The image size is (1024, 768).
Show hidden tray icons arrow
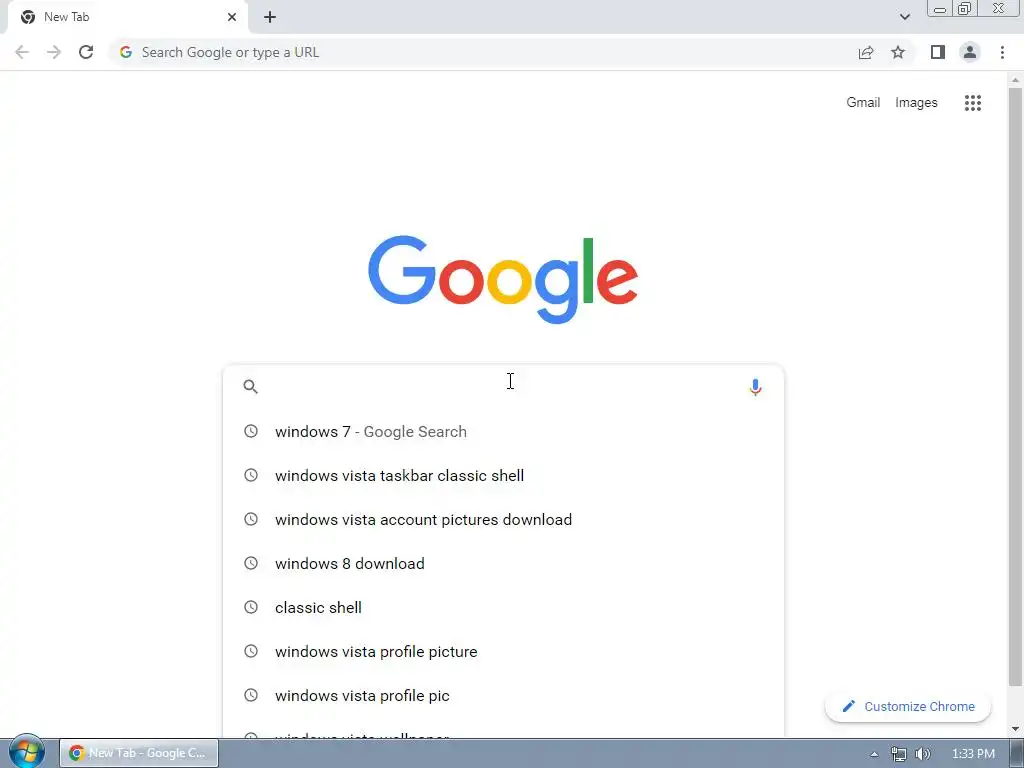pos(874,754)
